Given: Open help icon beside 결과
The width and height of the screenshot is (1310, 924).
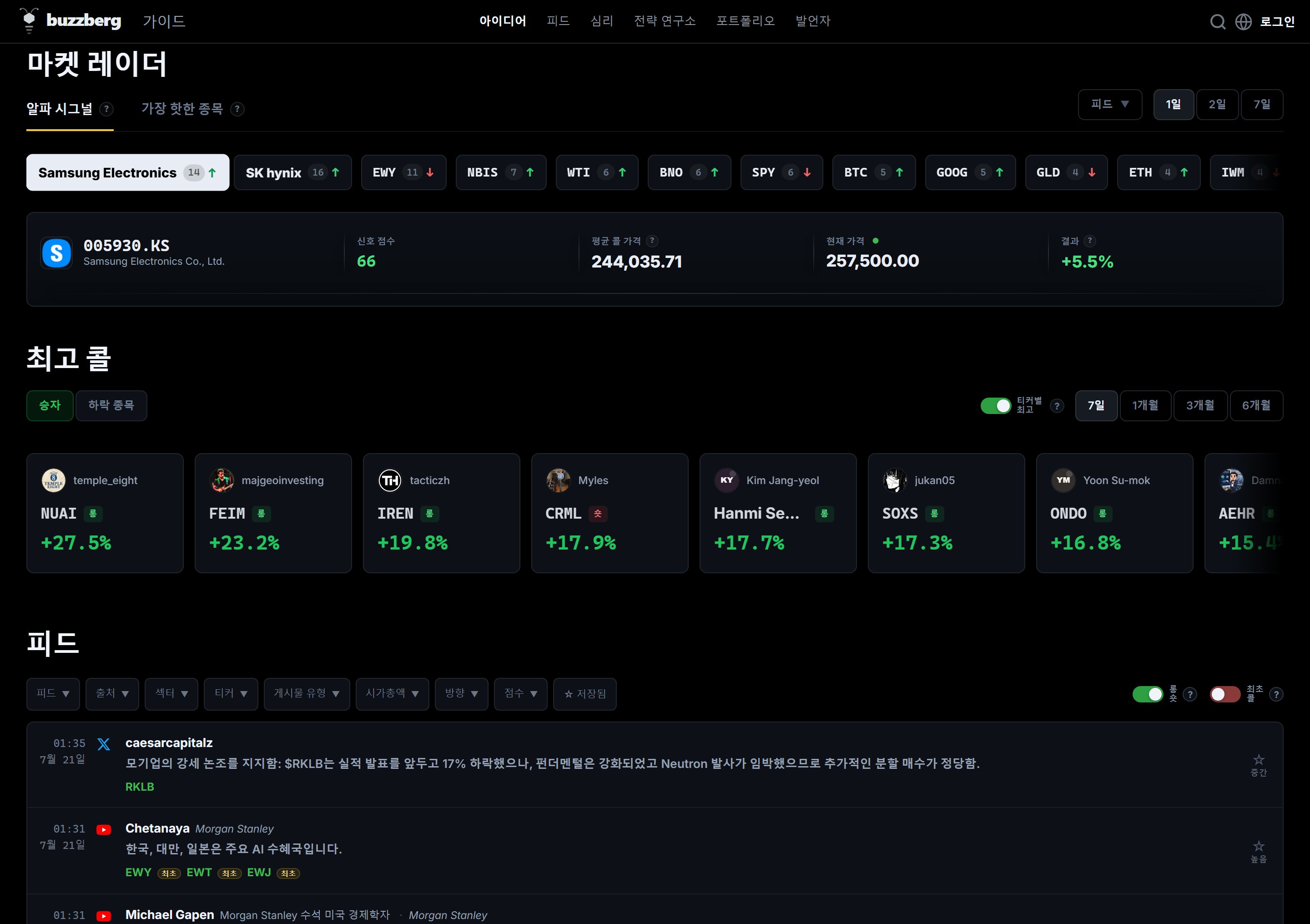Looking at the screenshot, I should tap(1090, 241).
